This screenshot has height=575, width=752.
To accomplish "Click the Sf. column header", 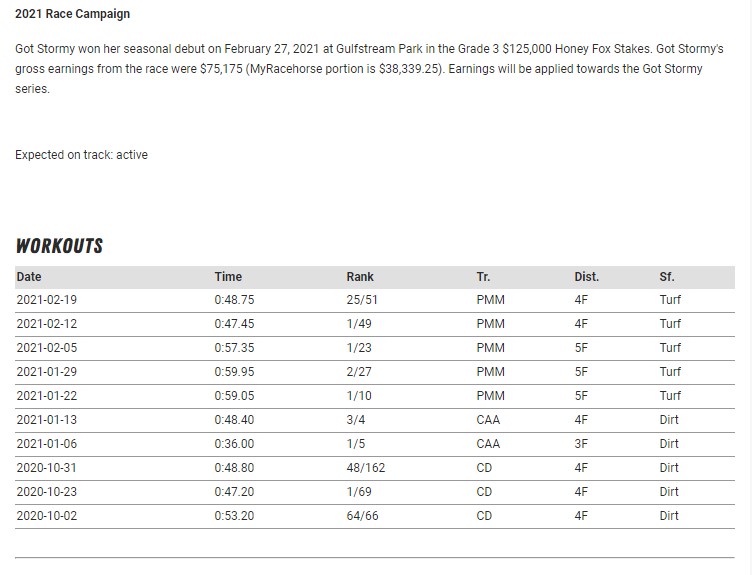I will [667, 277].
